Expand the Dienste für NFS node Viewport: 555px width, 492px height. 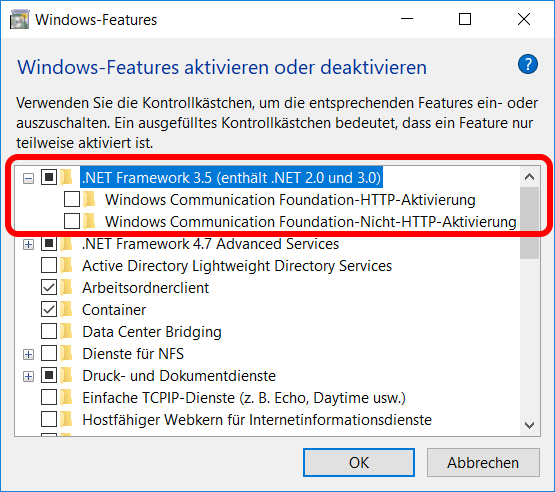28,354
